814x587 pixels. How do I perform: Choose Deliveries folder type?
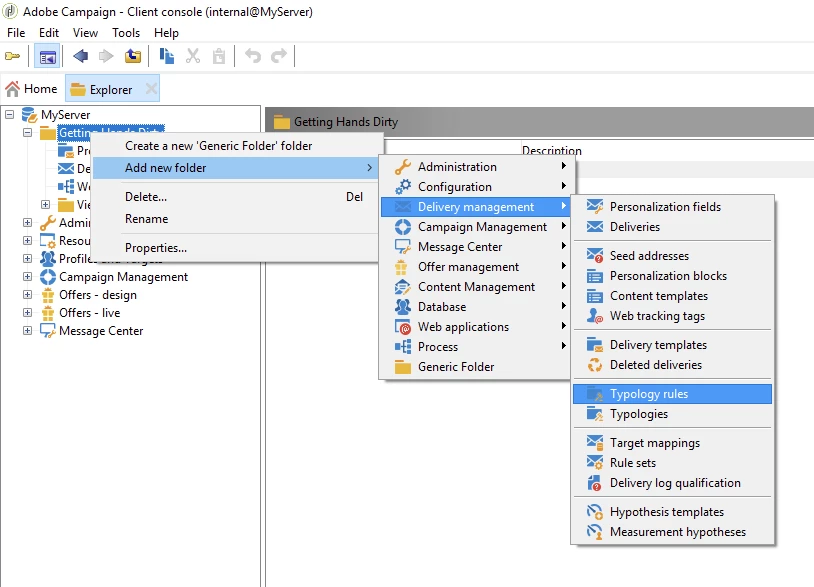(x=672, y=227)
